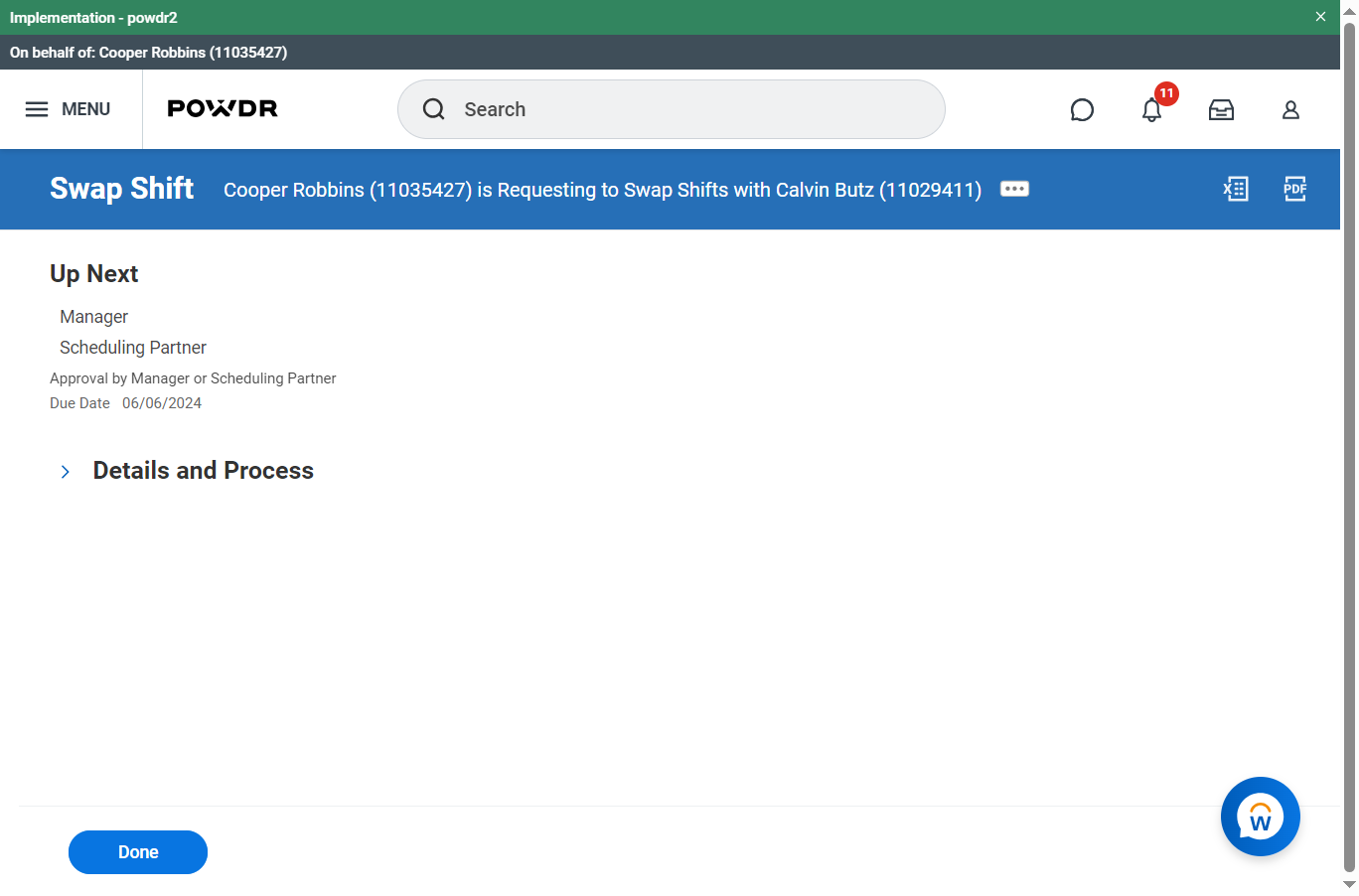Click the swap request subtitle with Calvin Butz
The height and width of the screenshot is (896, 1359).
tap(602, 190)
